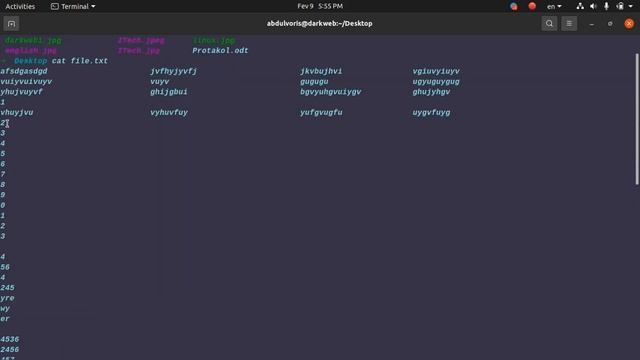The width and height of the screenshot is (640, 360).
Task: Click the text vgiuvyiuyv
Action: (x=436, y=71)
